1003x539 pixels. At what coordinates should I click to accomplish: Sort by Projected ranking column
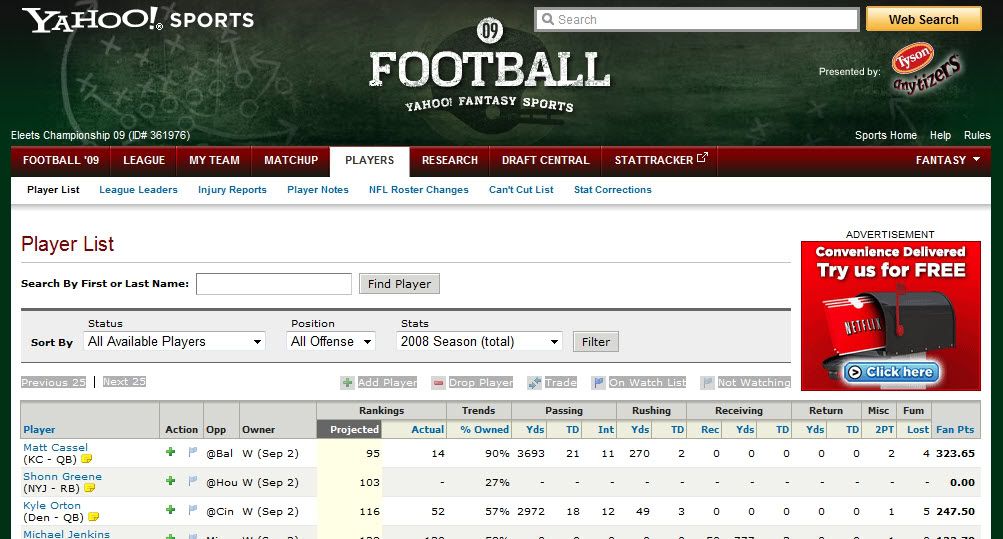click(354, 430)
